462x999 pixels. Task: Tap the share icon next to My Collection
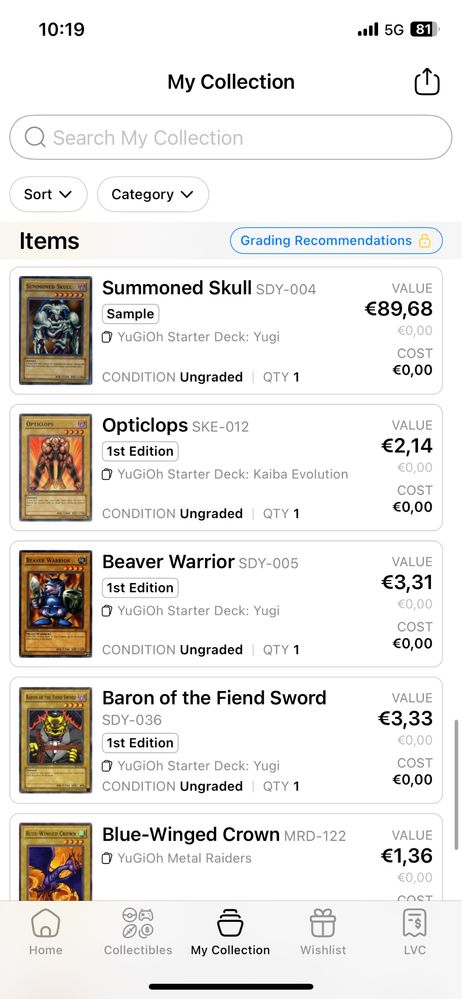(427, 82)
